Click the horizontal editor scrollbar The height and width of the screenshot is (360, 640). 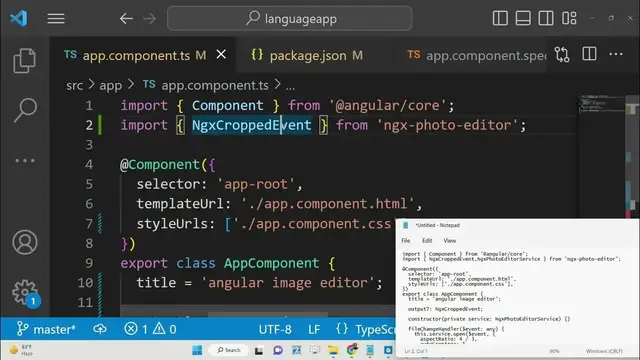268,314
